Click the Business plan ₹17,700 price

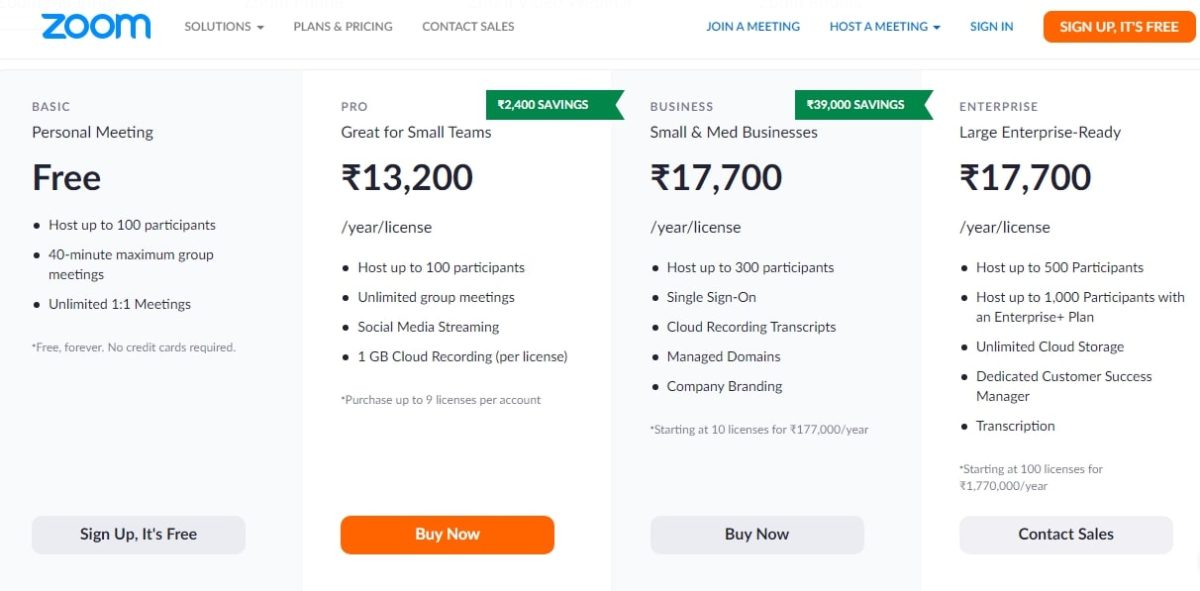point(716,178)
